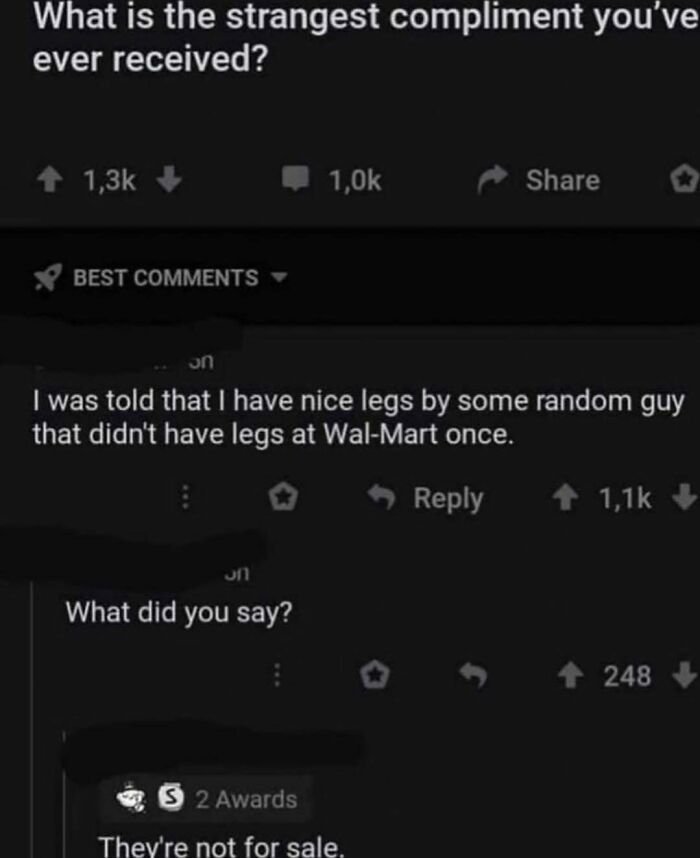This screenshot has height=858, width=700.
Task: Upvote the comment with 248 votes
Action: pyautogui.click(x=570, y=676)
